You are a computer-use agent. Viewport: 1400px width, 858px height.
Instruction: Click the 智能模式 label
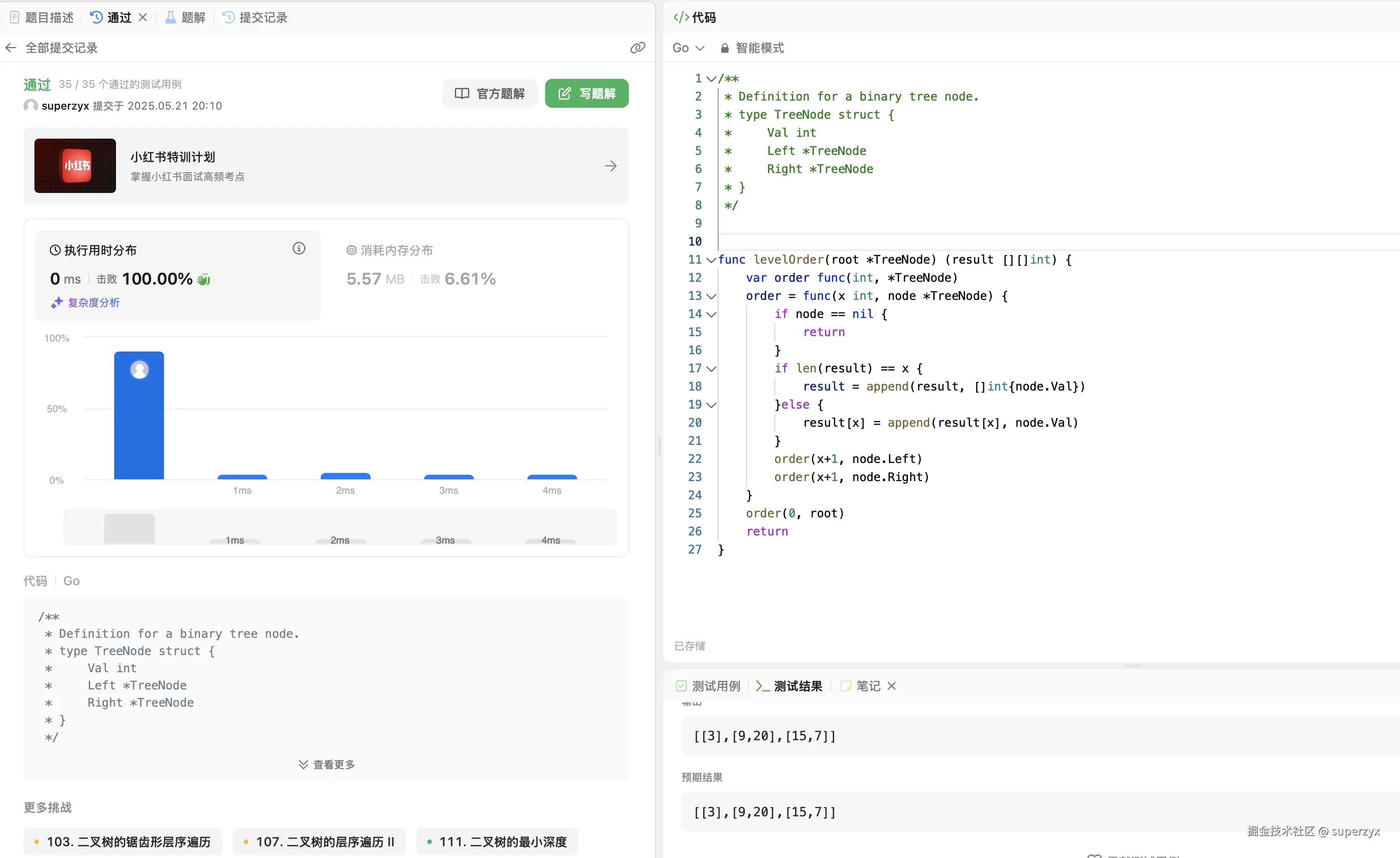(x=760, y=48)
